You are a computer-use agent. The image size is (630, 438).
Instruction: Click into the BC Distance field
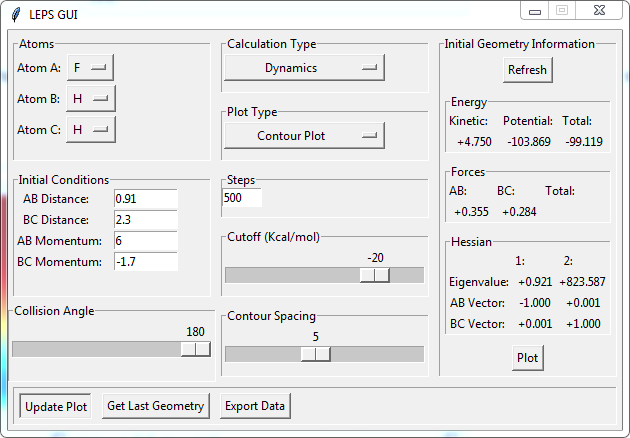(145, 220)
